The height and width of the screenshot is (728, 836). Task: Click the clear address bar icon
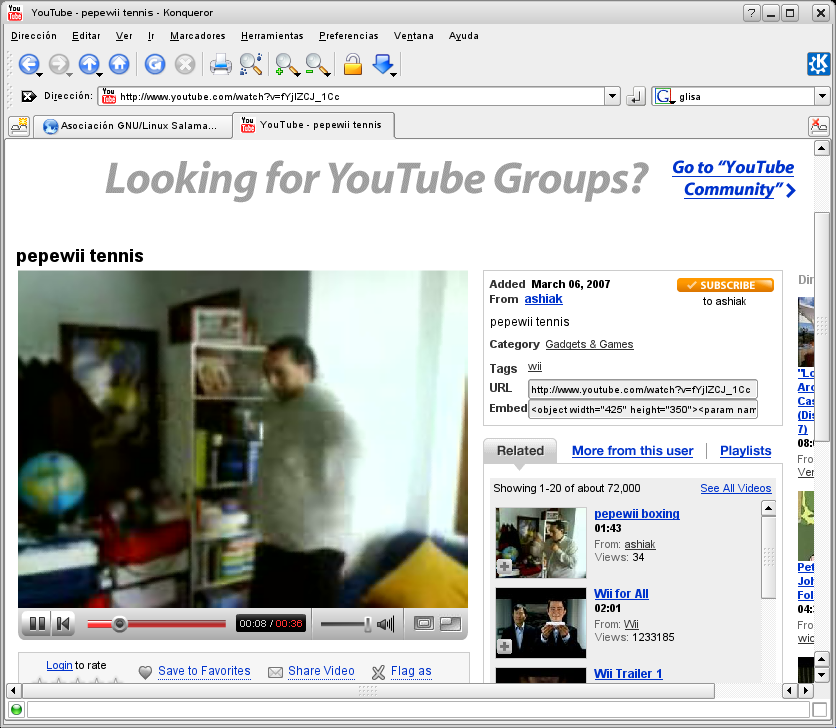click(x=29, y=97)
